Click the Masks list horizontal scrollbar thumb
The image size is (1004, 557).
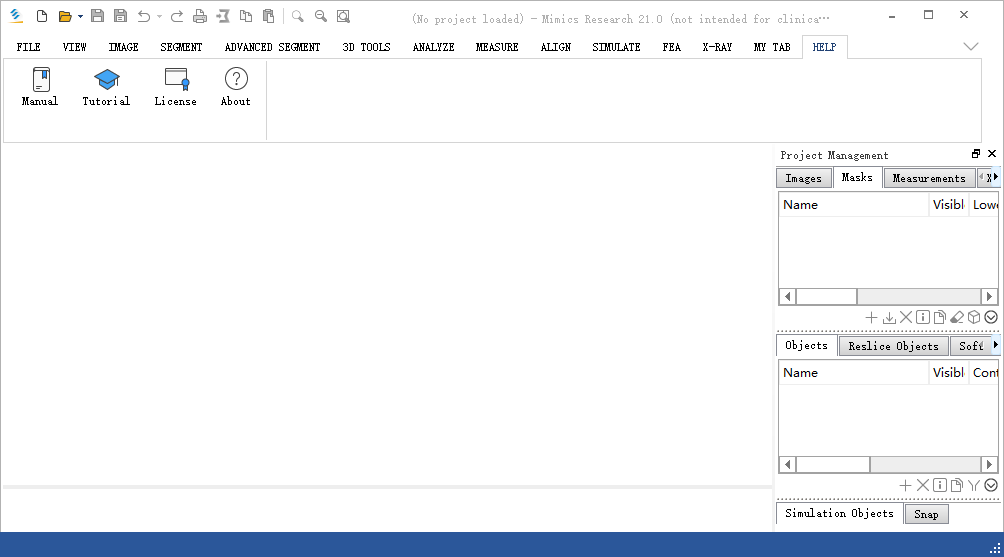(x=827, y=296)
